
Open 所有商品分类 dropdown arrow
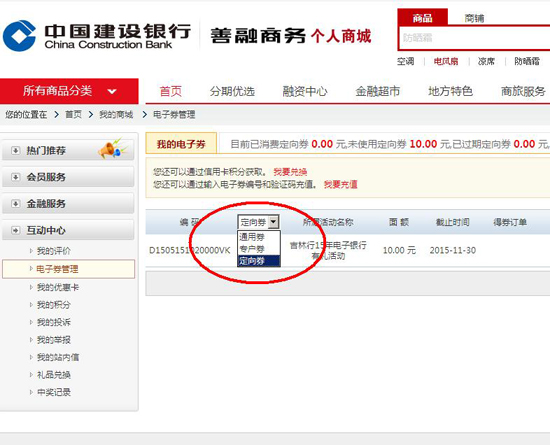point(112,92)
